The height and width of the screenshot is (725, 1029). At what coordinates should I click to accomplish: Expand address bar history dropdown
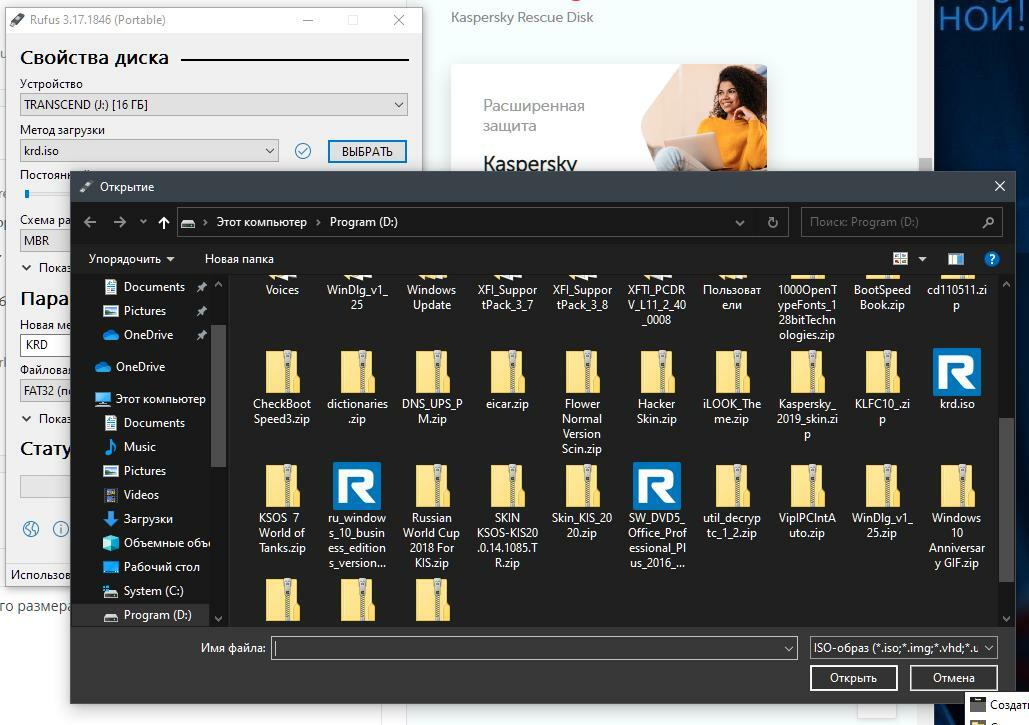coord(740,222)
